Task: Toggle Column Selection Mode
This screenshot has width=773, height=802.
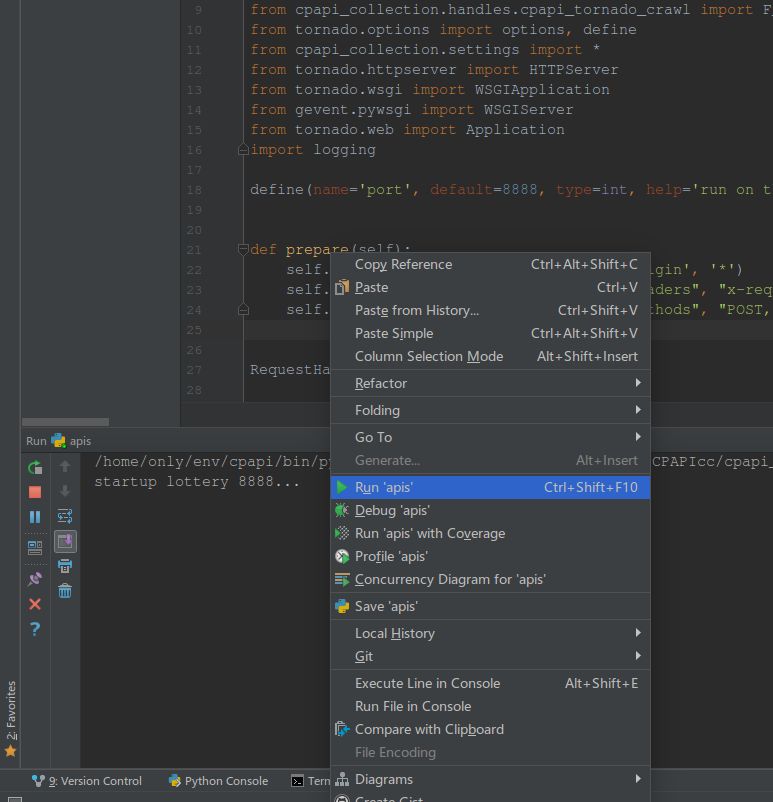Action: coord(490,357)
